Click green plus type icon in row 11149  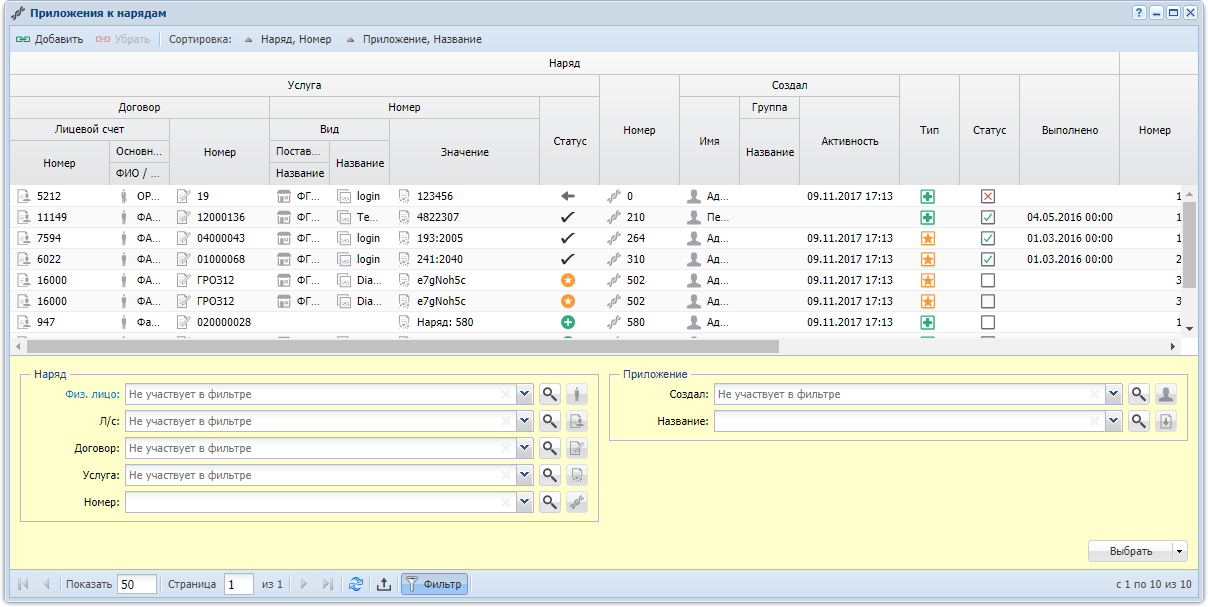coord(928,217)
